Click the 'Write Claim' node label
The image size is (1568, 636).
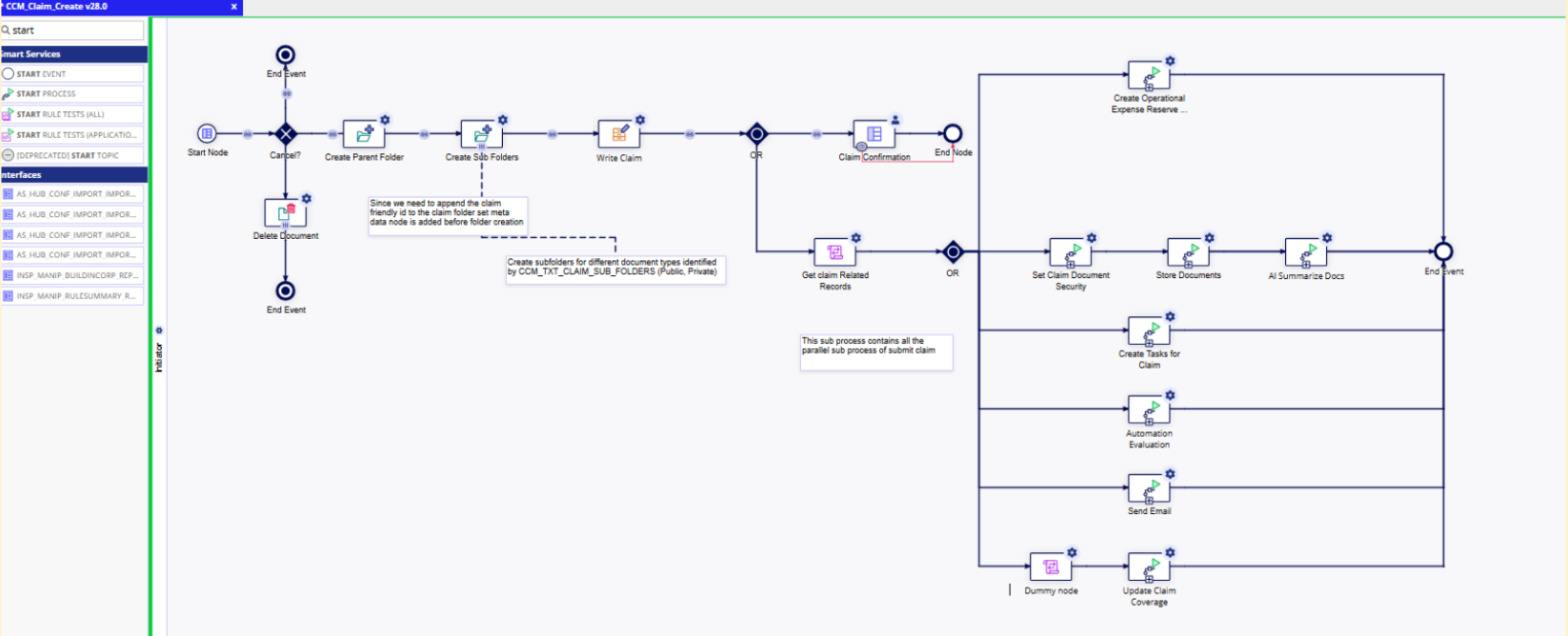tap(619, 158)
